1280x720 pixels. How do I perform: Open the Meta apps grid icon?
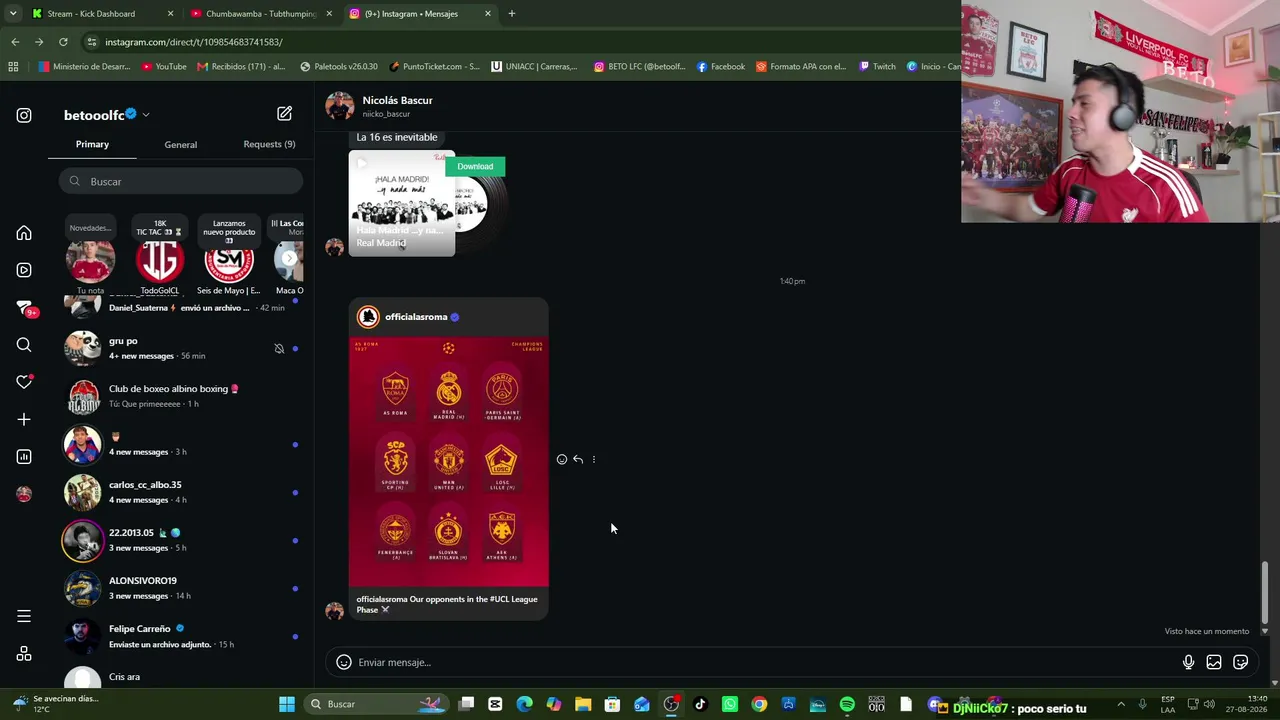click(24, 654)
